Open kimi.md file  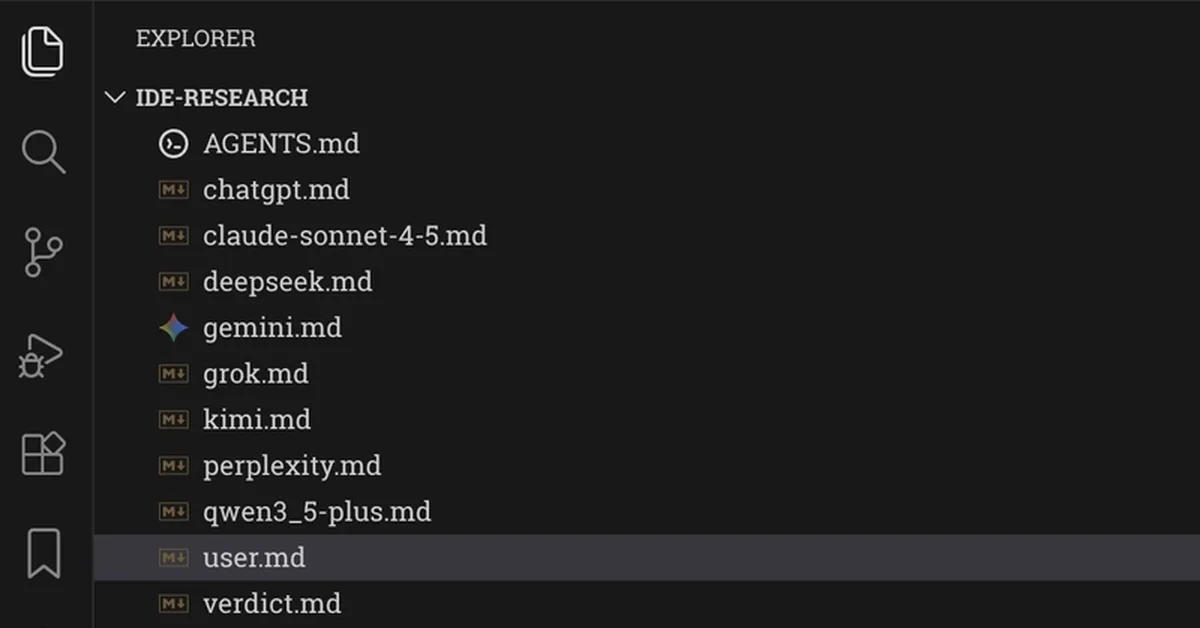pos(257,419)
